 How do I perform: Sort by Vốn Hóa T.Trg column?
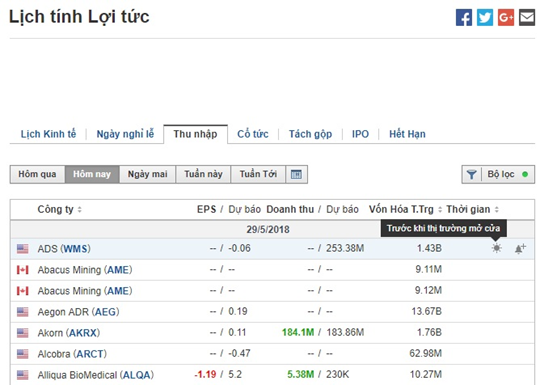(x=439, y=209)
